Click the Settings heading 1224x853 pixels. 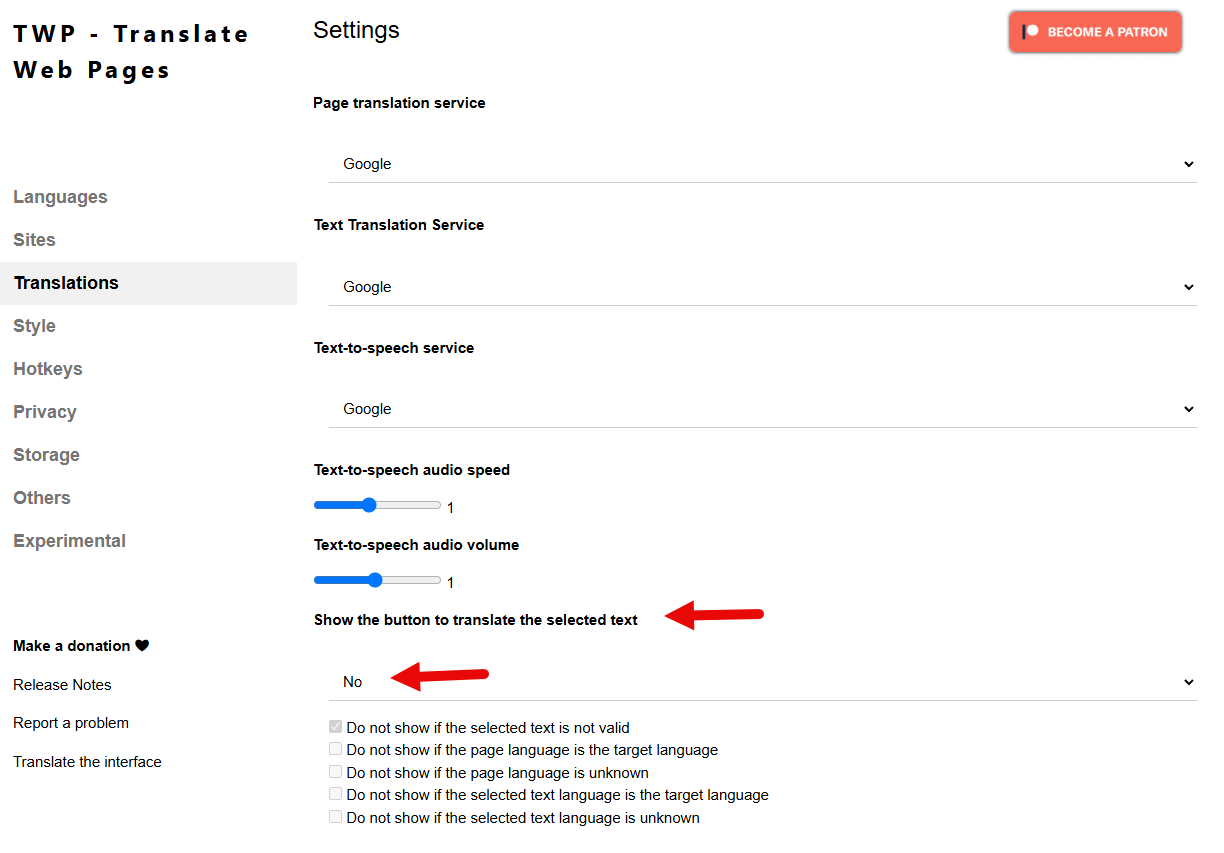[356, 30]
